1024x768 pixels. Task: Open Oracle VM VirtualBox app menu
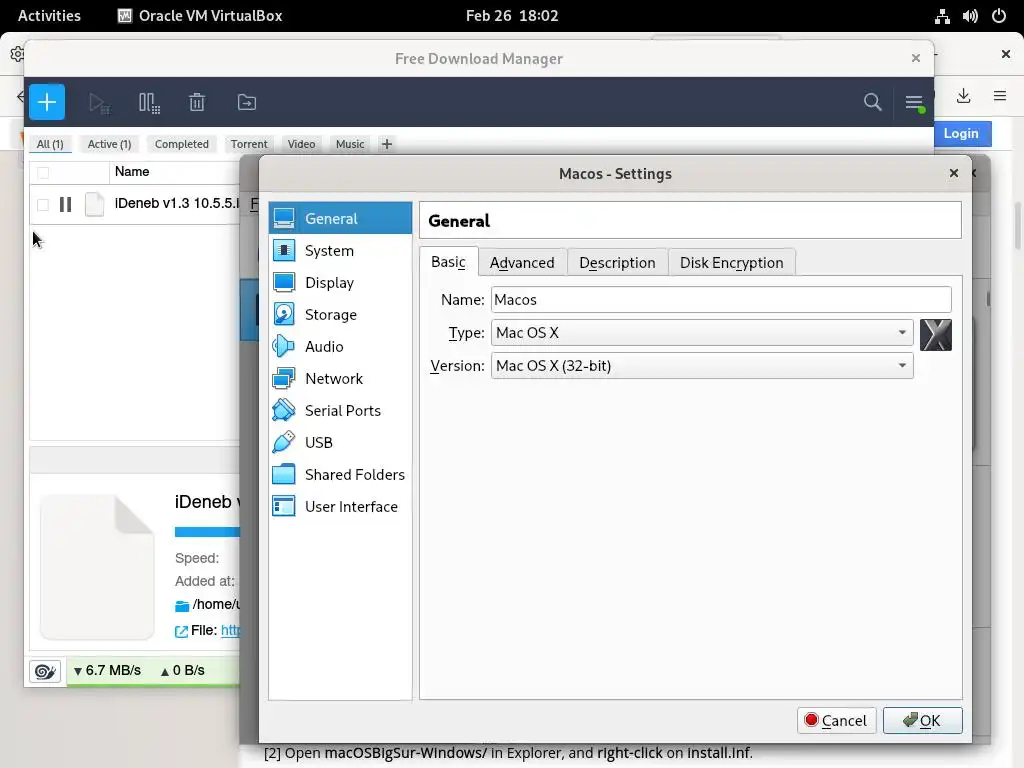200,16
